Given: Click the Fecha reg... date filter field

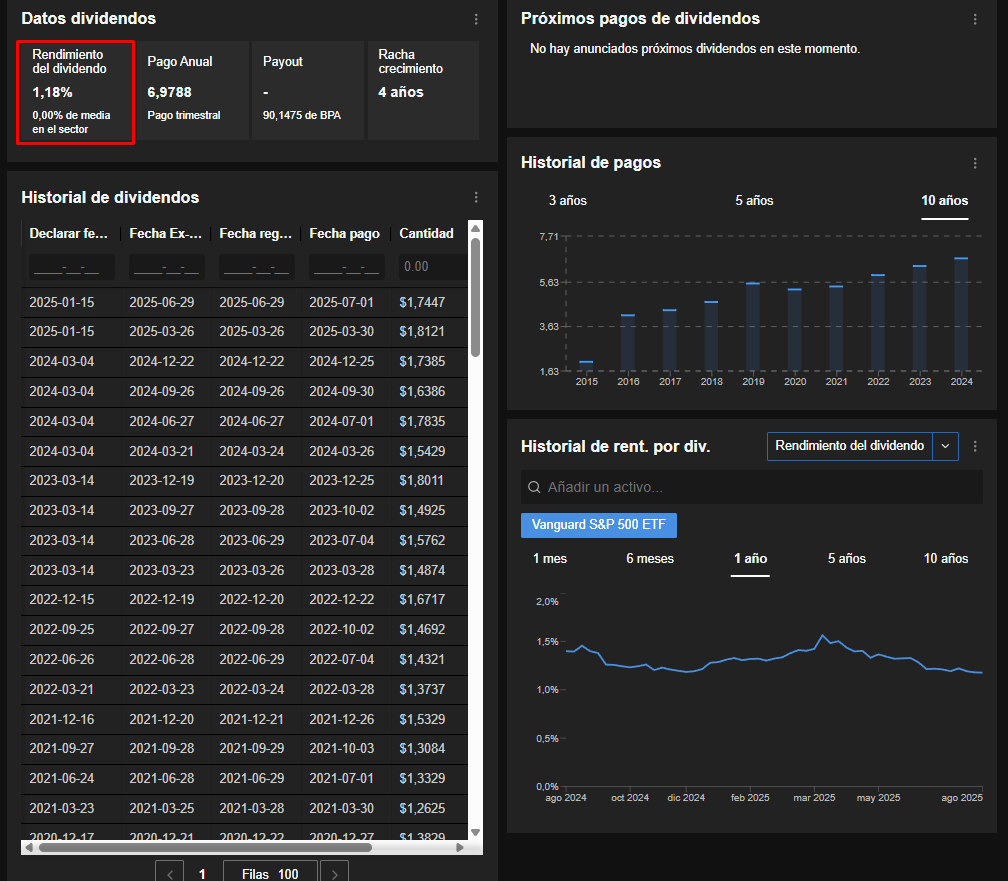Looking at the screenshot, I should click(257, 267).
